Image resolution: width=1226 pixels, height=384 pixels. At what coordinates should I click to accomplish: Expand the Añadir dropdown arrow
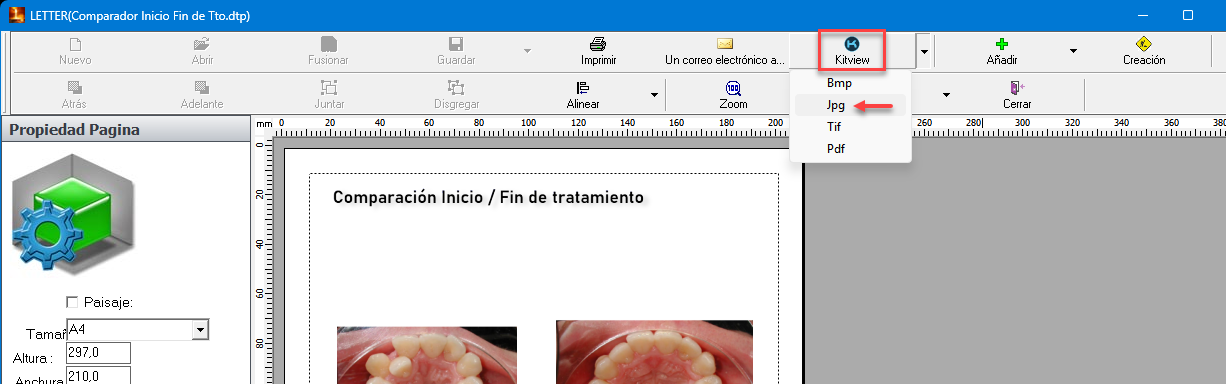(1073, 51)
